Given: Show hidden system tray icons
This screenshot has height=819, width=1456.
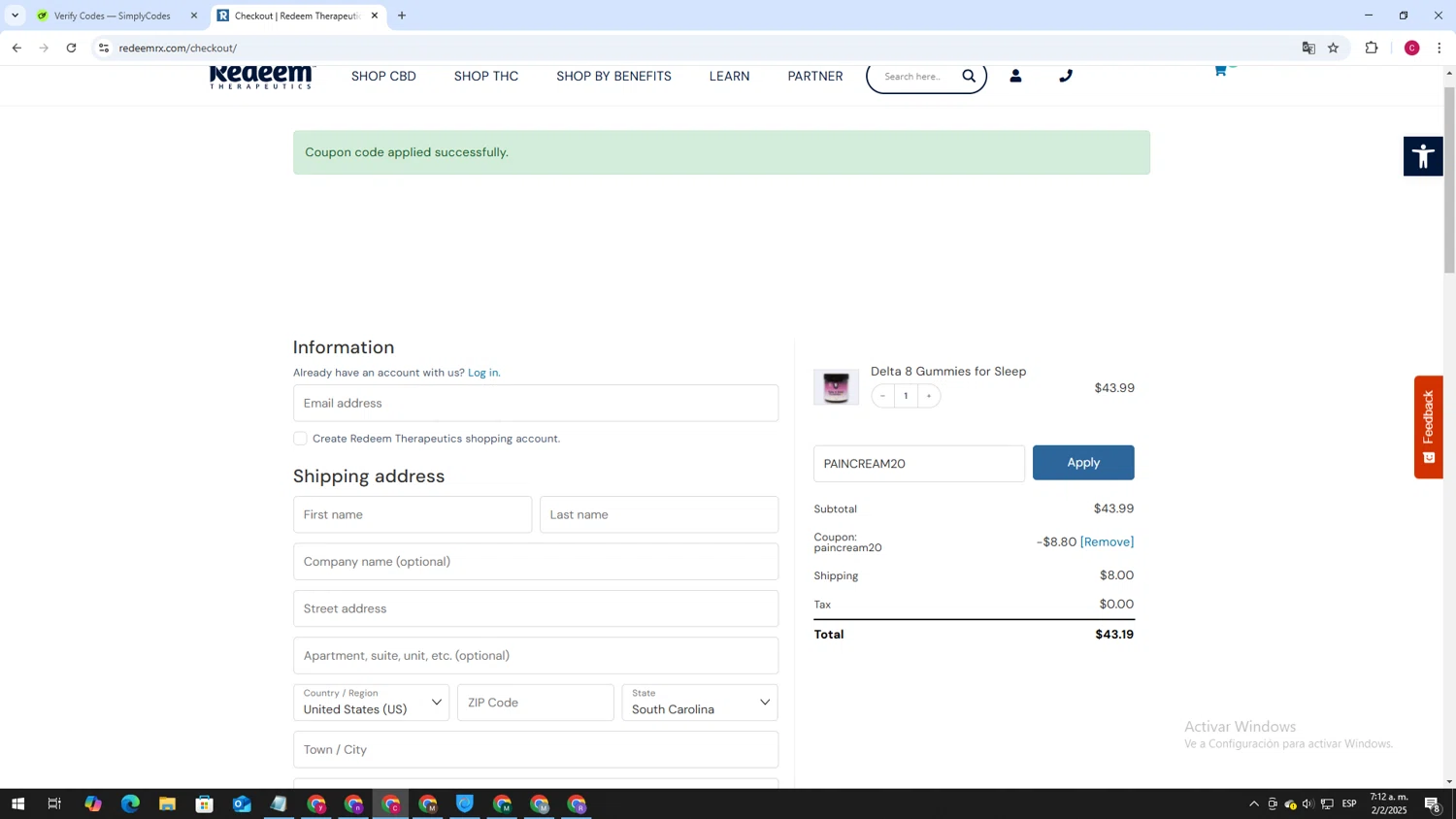Looking at the screenshot, I should [x=1253, y=803].
